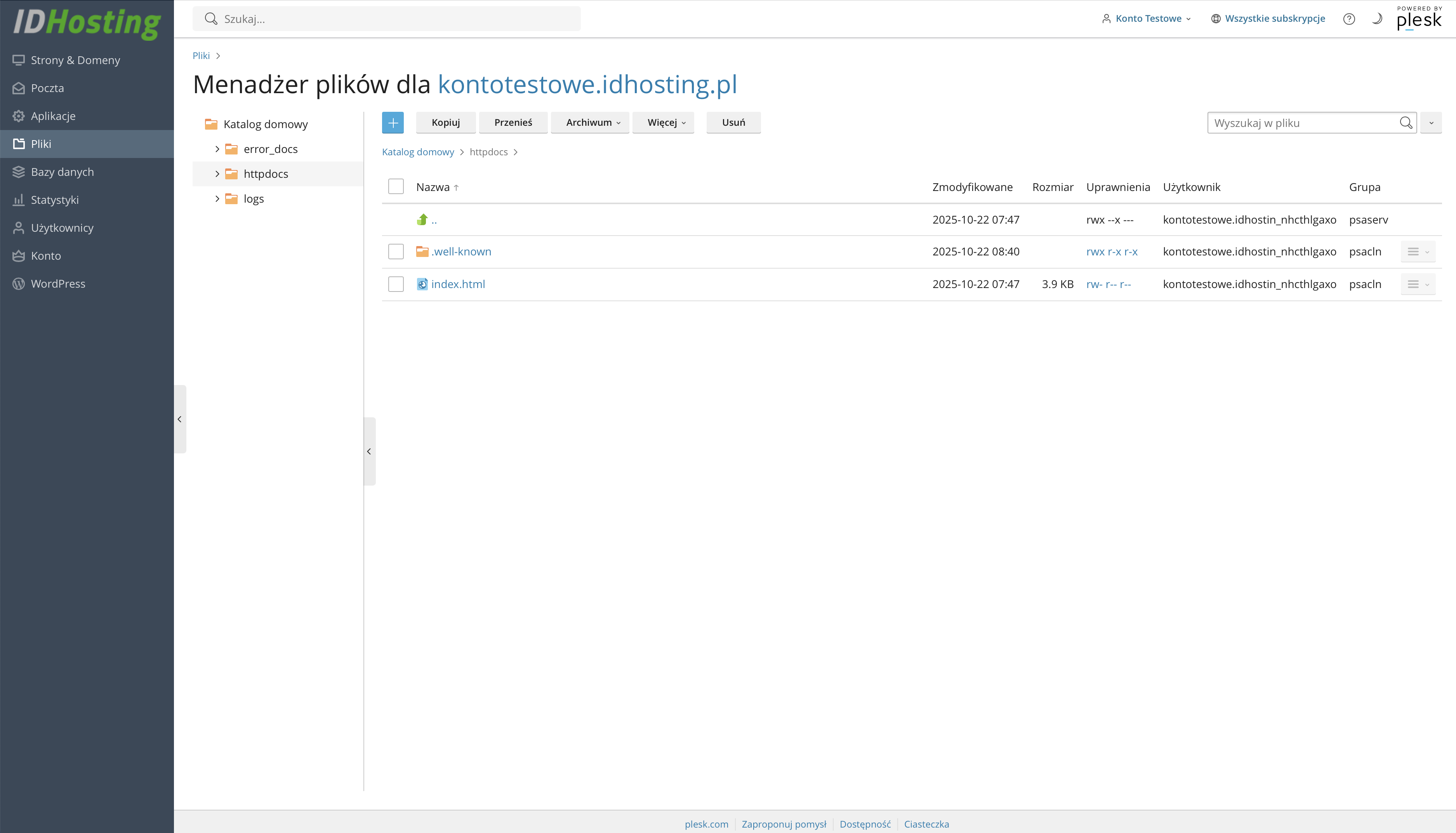Screen dimensions: 1456x833
Task: Collapse the left sidebar with its handle
Action: (x=180, y=419)
